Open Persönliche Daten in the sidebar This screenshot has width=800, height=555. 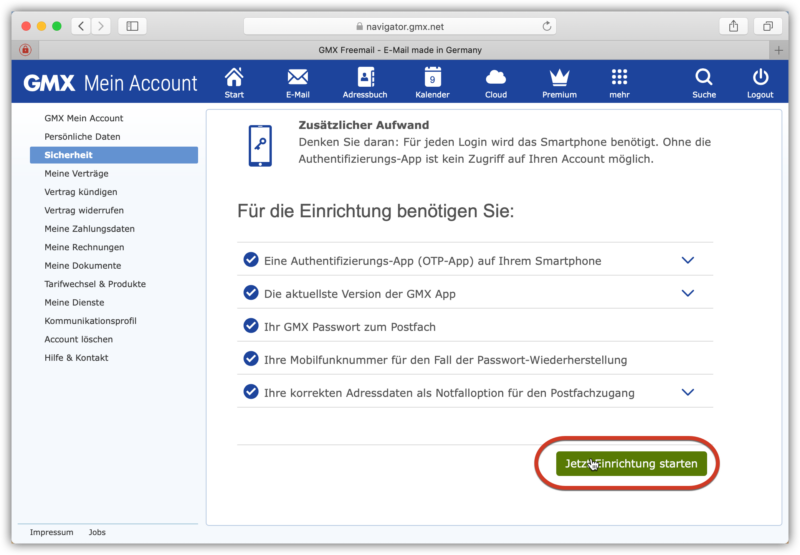coord(82,137)
